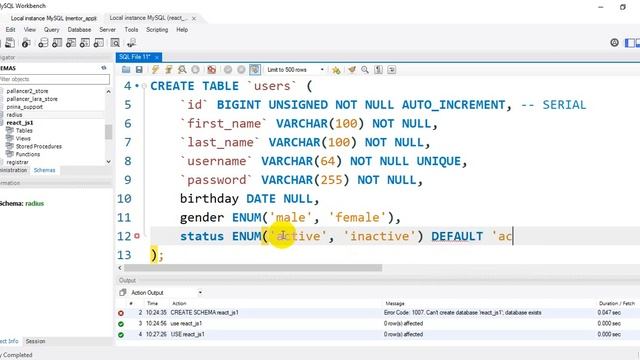Close the react connection tab

pos(194,18)
